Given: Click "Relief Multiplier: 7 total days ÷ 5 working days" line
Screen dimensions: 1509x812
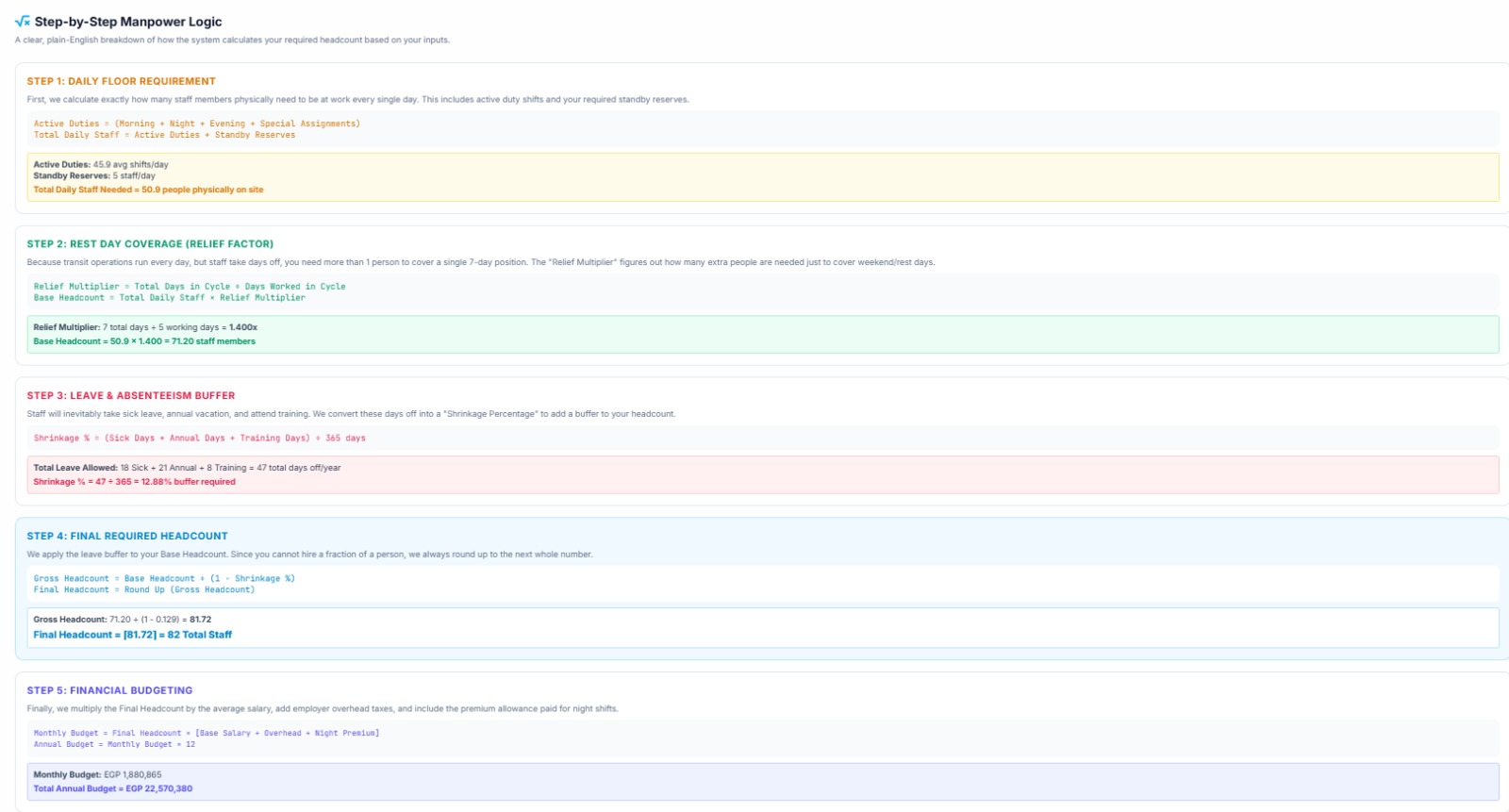Looking at the screenshot, I should coord(145,327).
